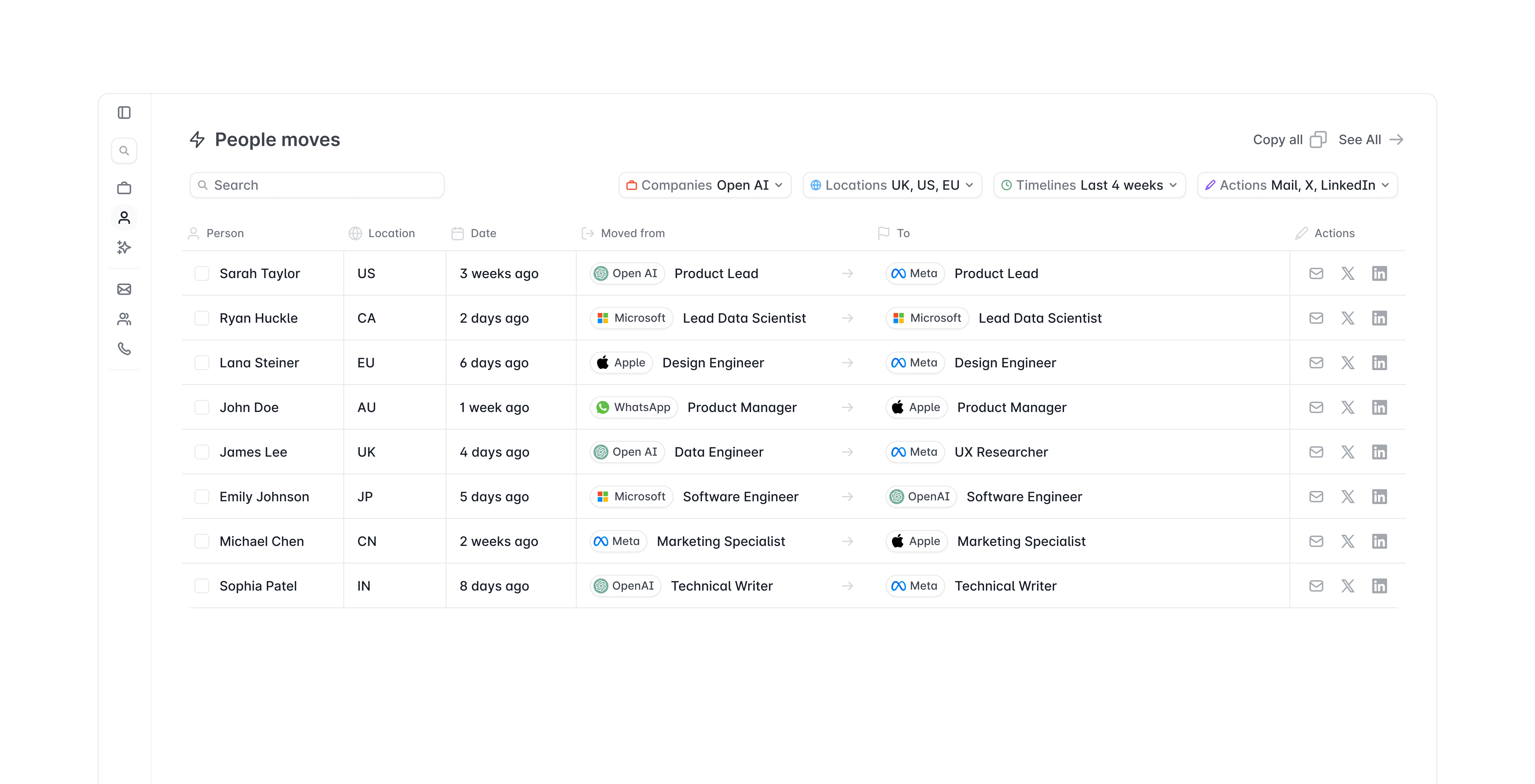Tick the Sophia Patel checkbox

[202, 586]
